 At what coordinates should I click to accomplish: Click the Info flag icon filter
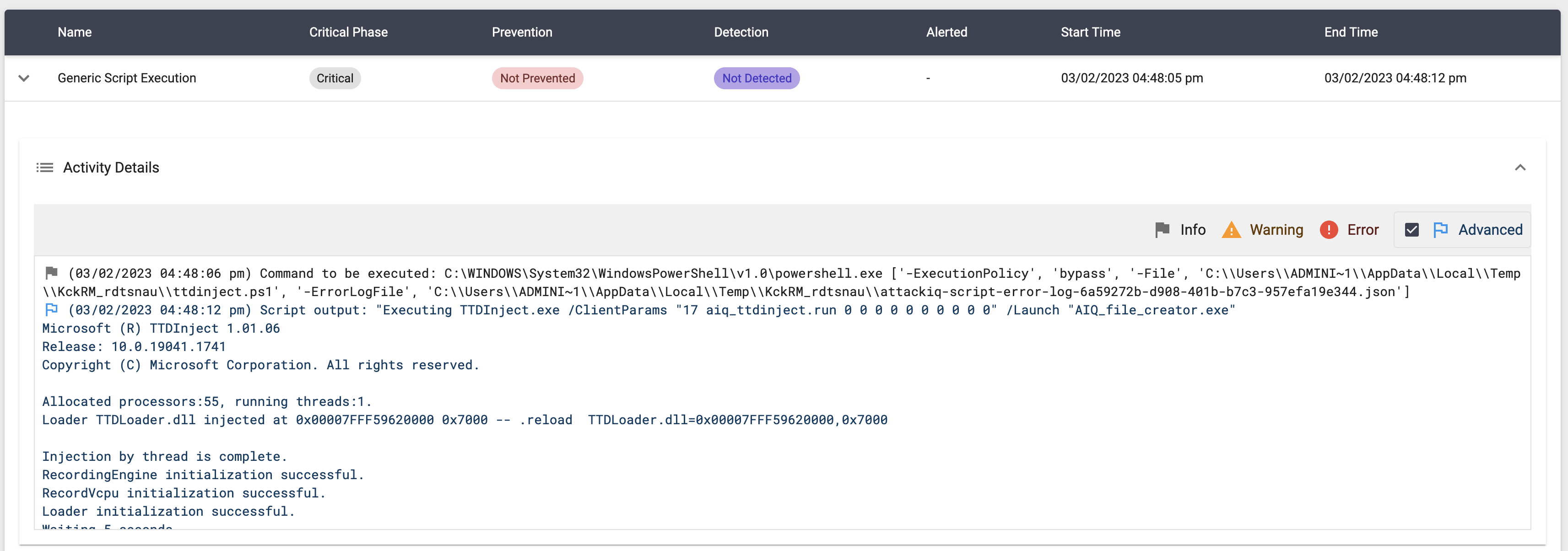click(1162, 230)
